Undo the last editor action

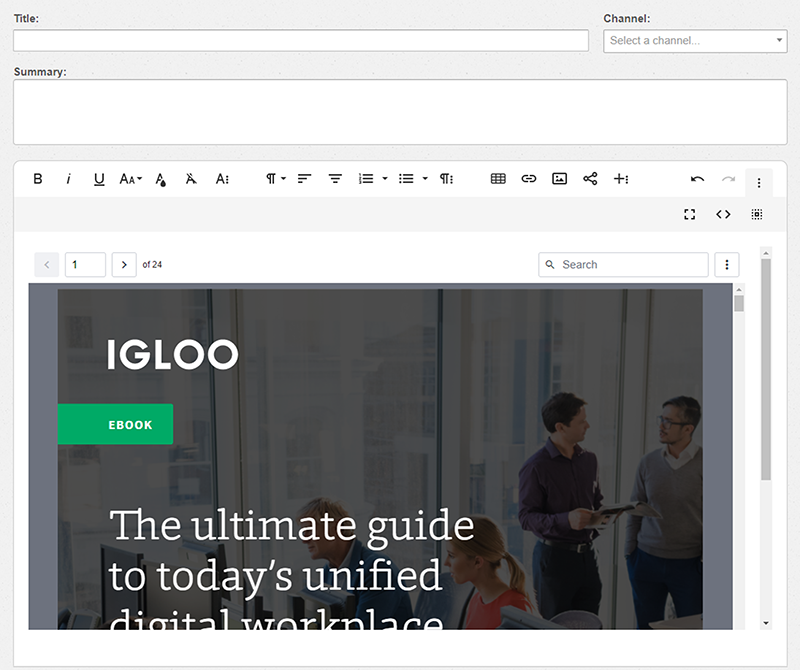click(x=697, y=179)
